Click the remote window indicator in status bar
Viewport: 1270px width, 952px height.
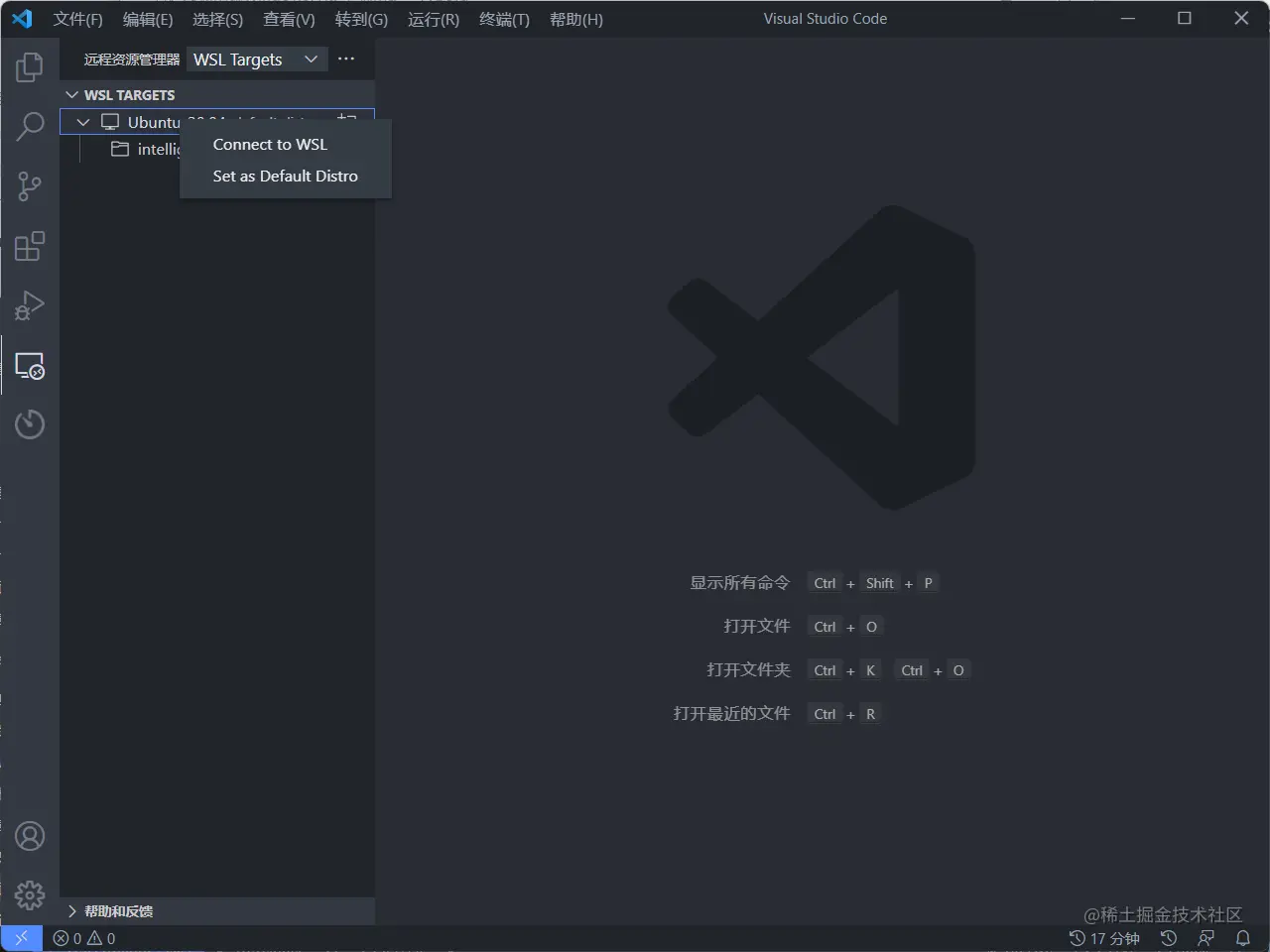point(21,938)
